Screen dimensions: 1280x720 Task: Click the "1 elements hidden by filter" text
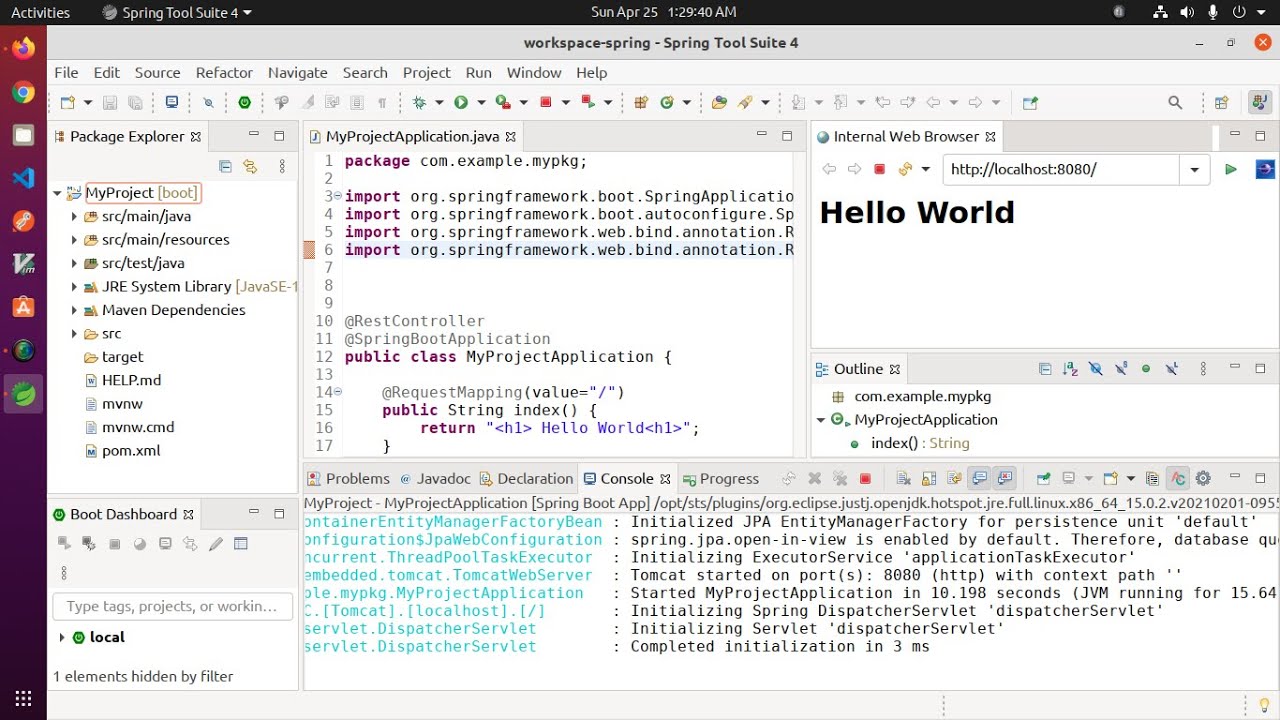tap(143, 676)
